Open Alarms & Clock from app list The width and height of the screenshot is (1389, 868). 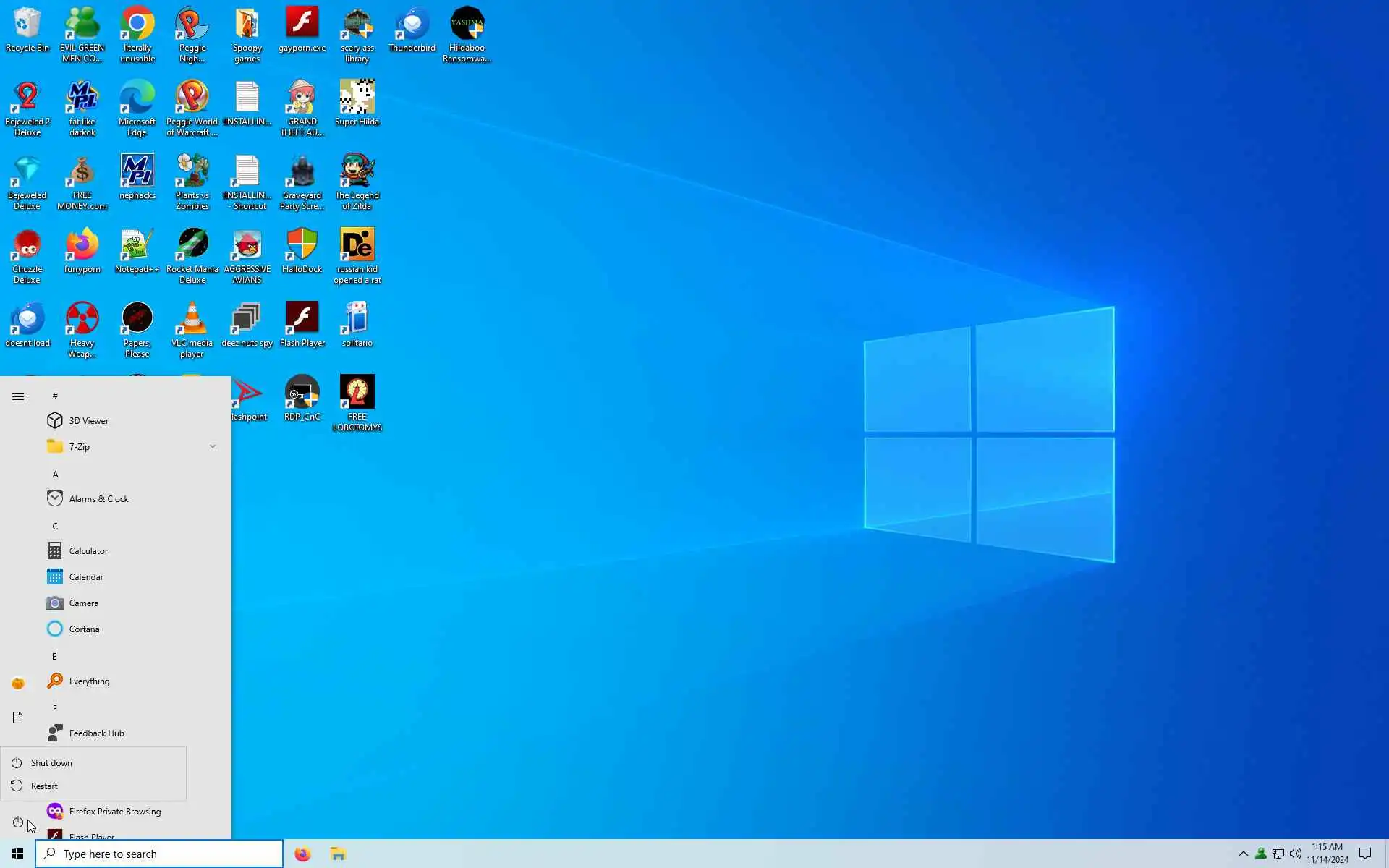click(x=98, y=499)
